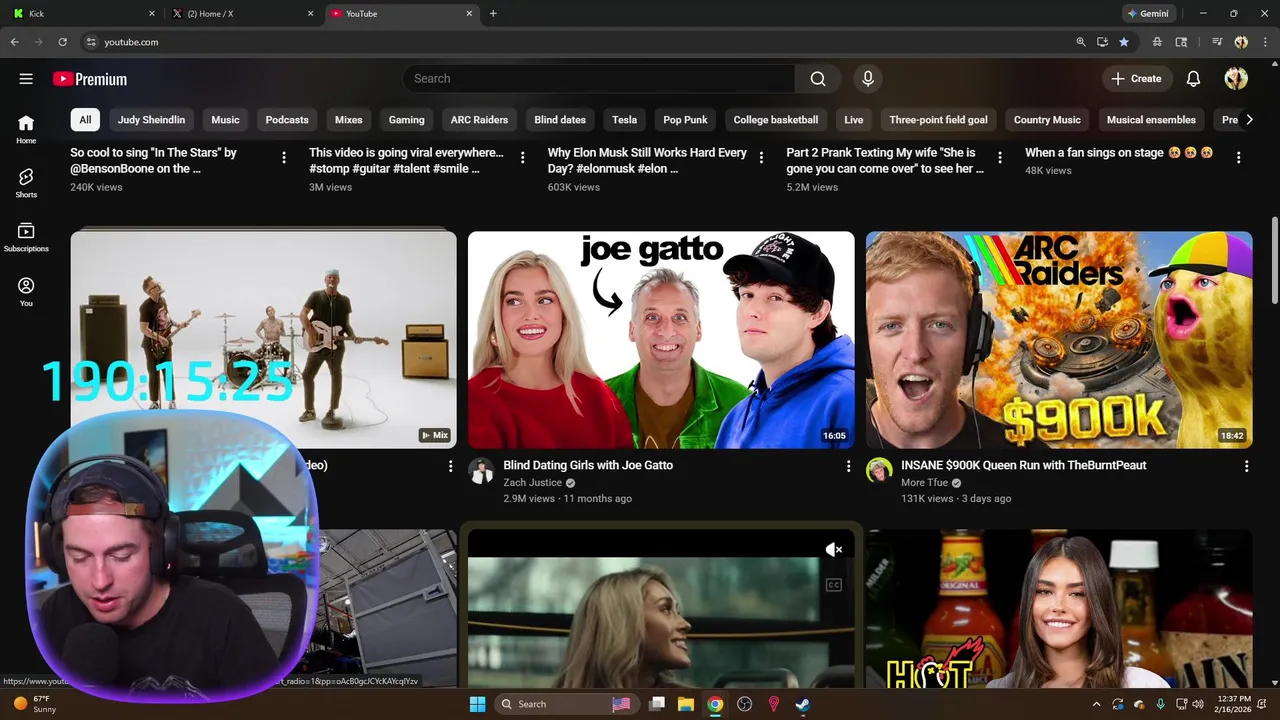Select the Live chip
The width and height of the screenshot is (1280, 720).
point(853,120)
